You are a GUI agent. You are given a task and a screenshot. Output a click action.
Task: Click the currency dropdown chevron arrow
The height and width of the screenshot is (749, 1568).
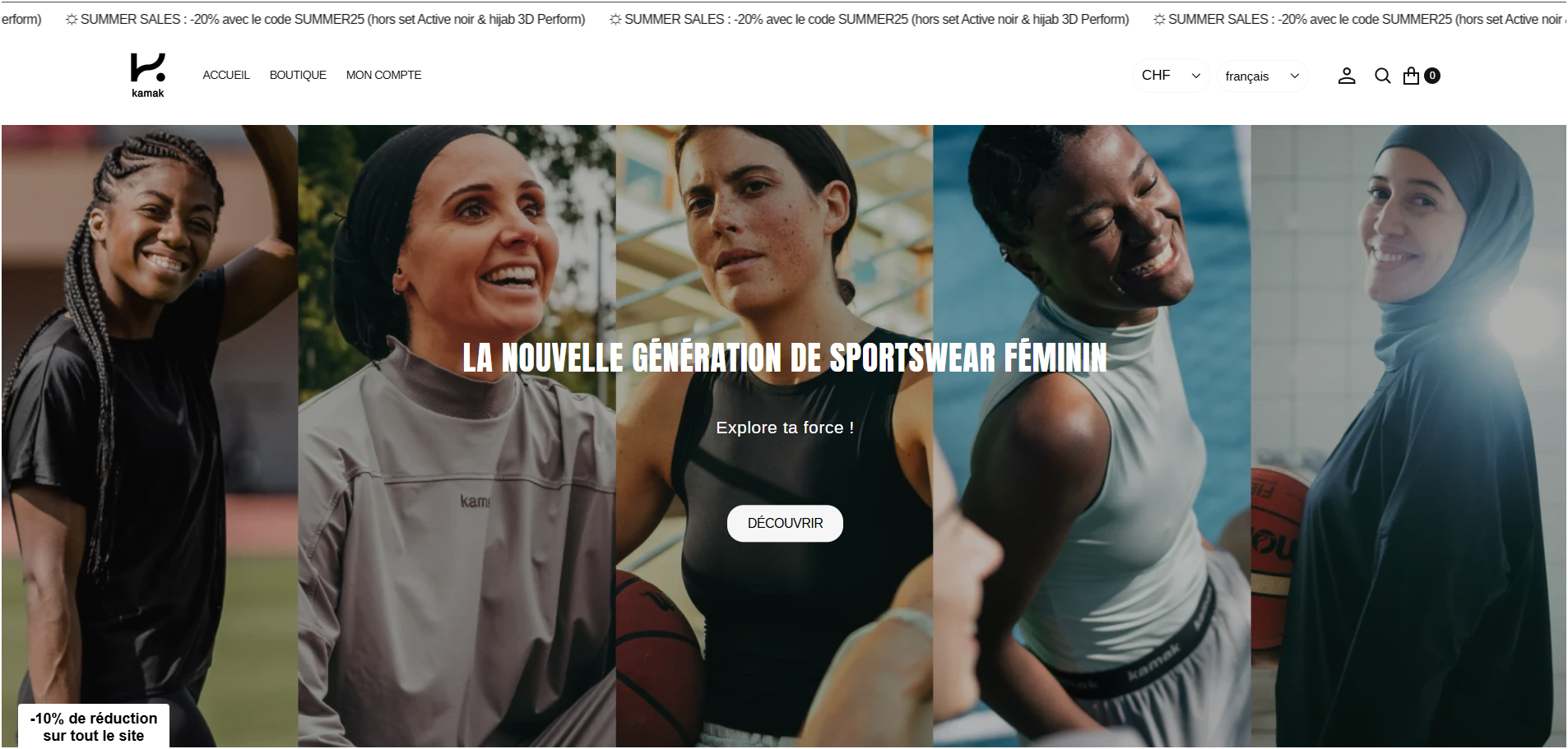[1196, 76]
